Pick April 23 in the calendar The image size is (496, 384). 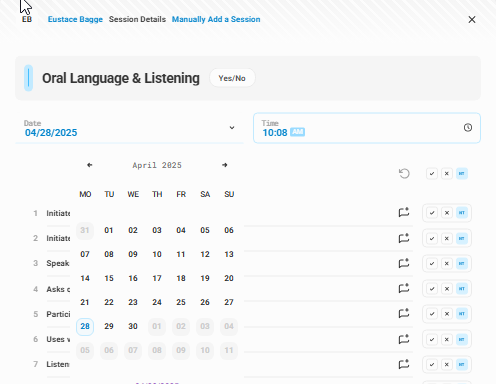(x=133, y=302)
